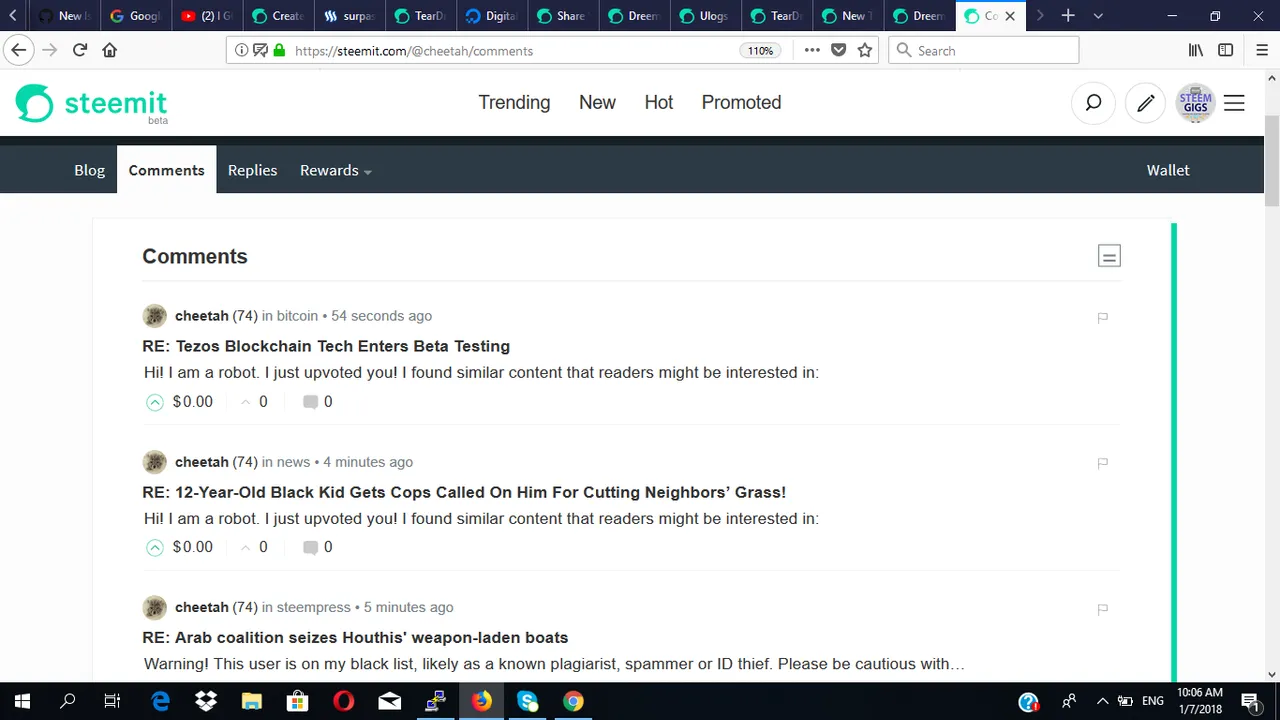1280x720 pixels.
Task: Show site information for steemit.com
Action: point(242,50)
